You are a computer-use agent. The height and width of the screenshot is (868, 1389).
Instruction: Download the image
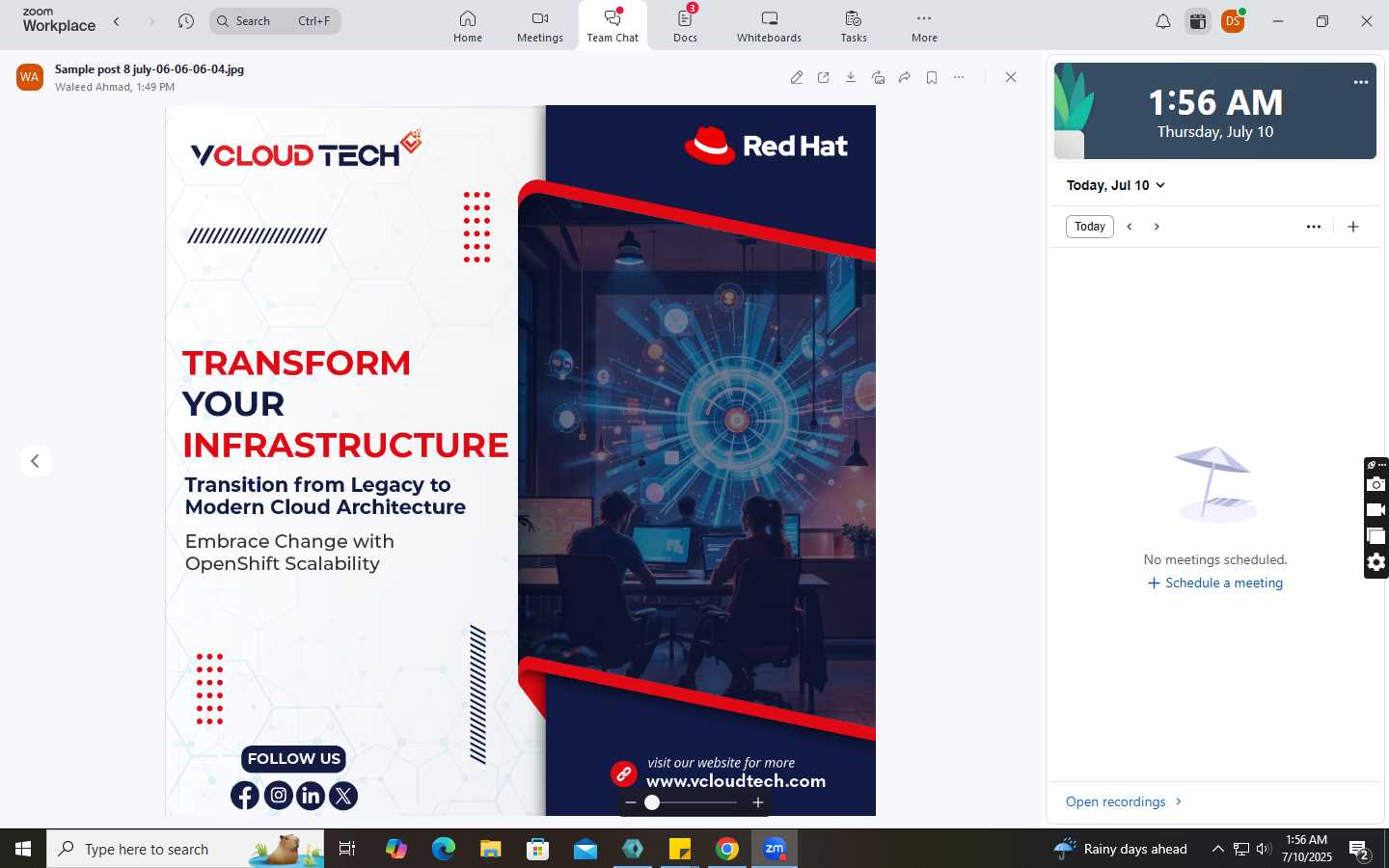click(x=851, y=77)
